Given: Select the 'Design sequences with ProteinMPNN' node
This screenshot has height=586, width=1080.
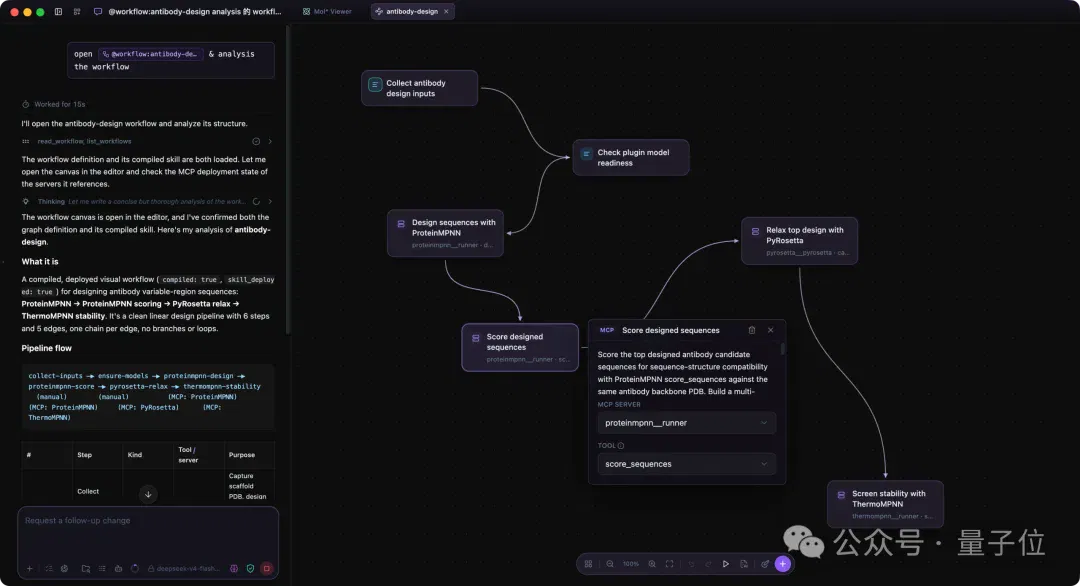Looking at the screenshot, I should coord(445,233).
